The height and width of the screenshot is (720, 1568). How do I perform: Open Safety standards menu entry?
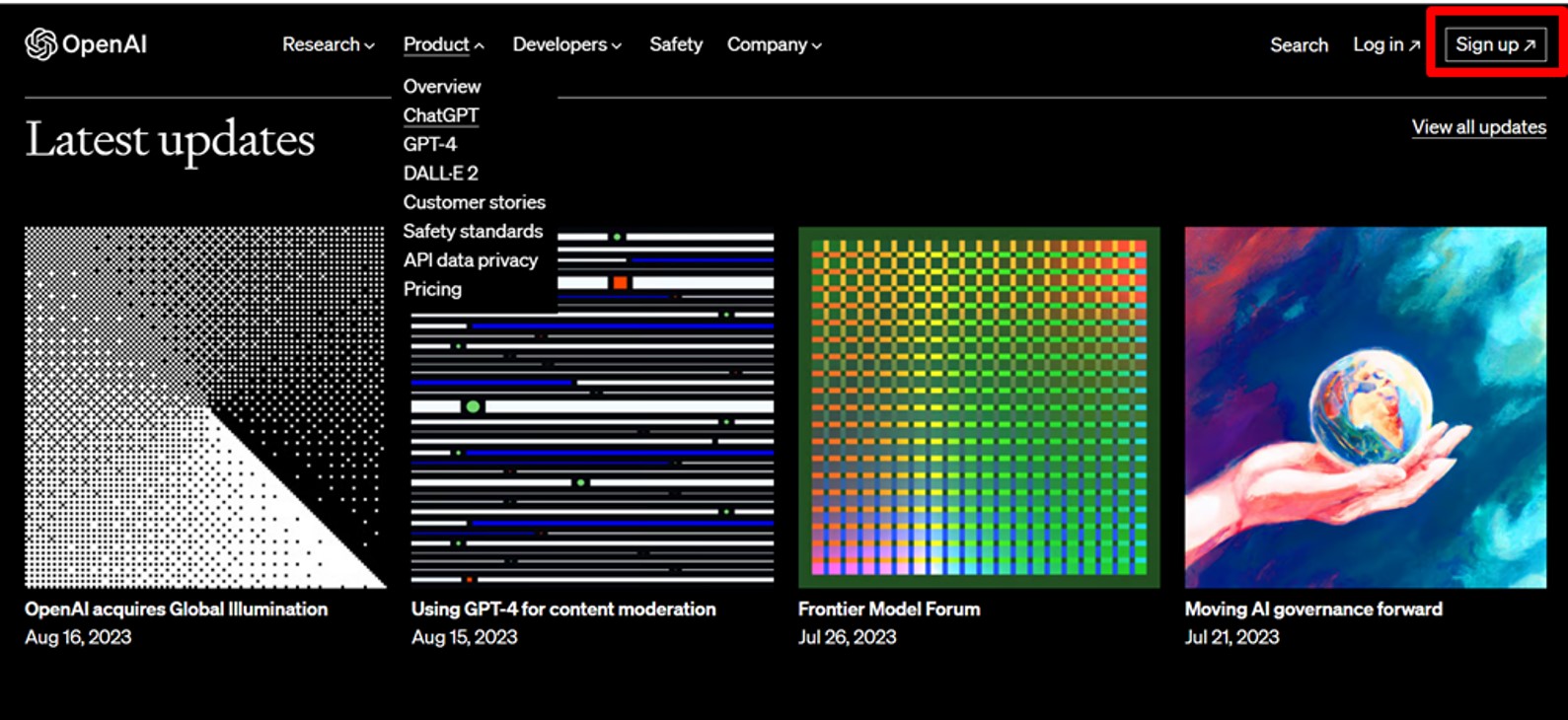473,231
